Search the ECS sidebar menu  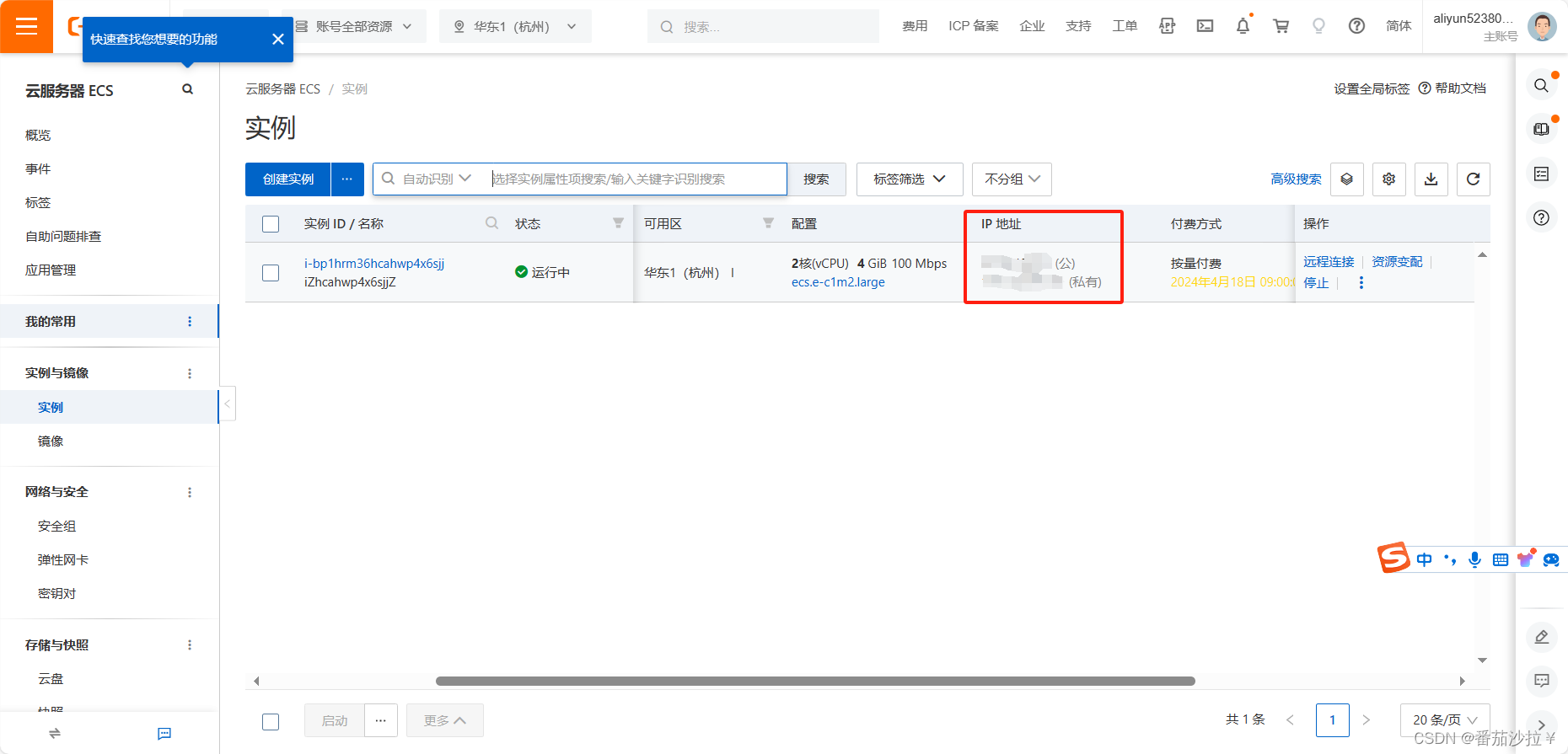point(188,89)
